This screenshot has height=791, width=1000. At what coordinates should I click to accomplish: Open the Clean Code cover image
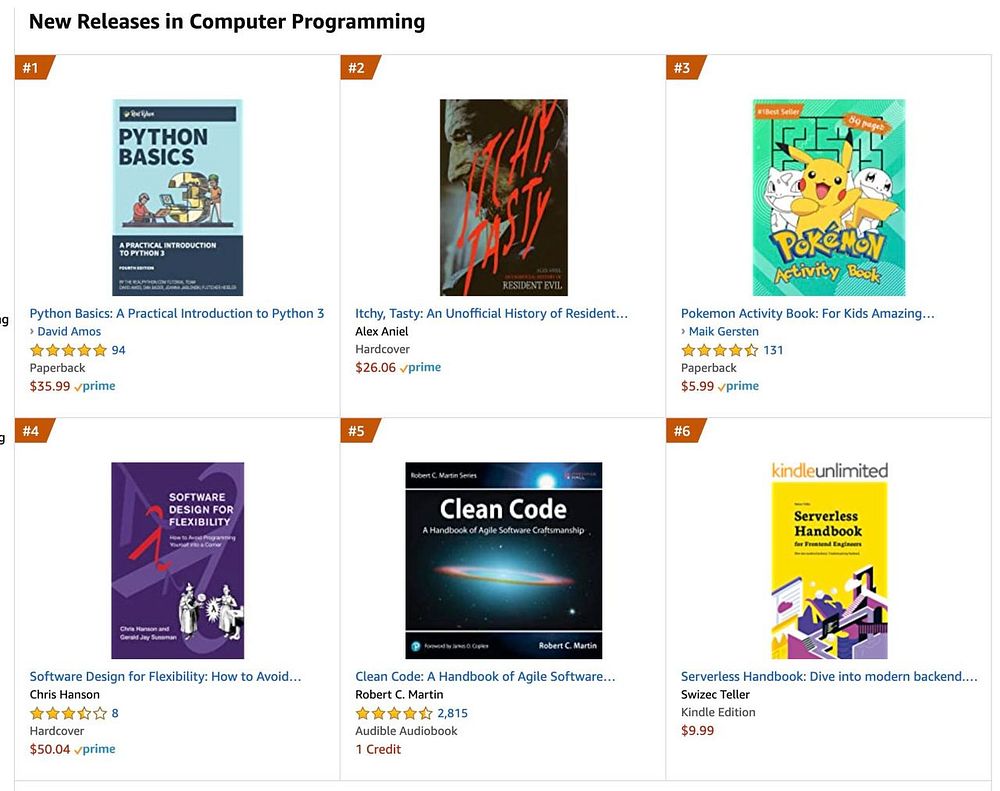click(x=504, y=560)
